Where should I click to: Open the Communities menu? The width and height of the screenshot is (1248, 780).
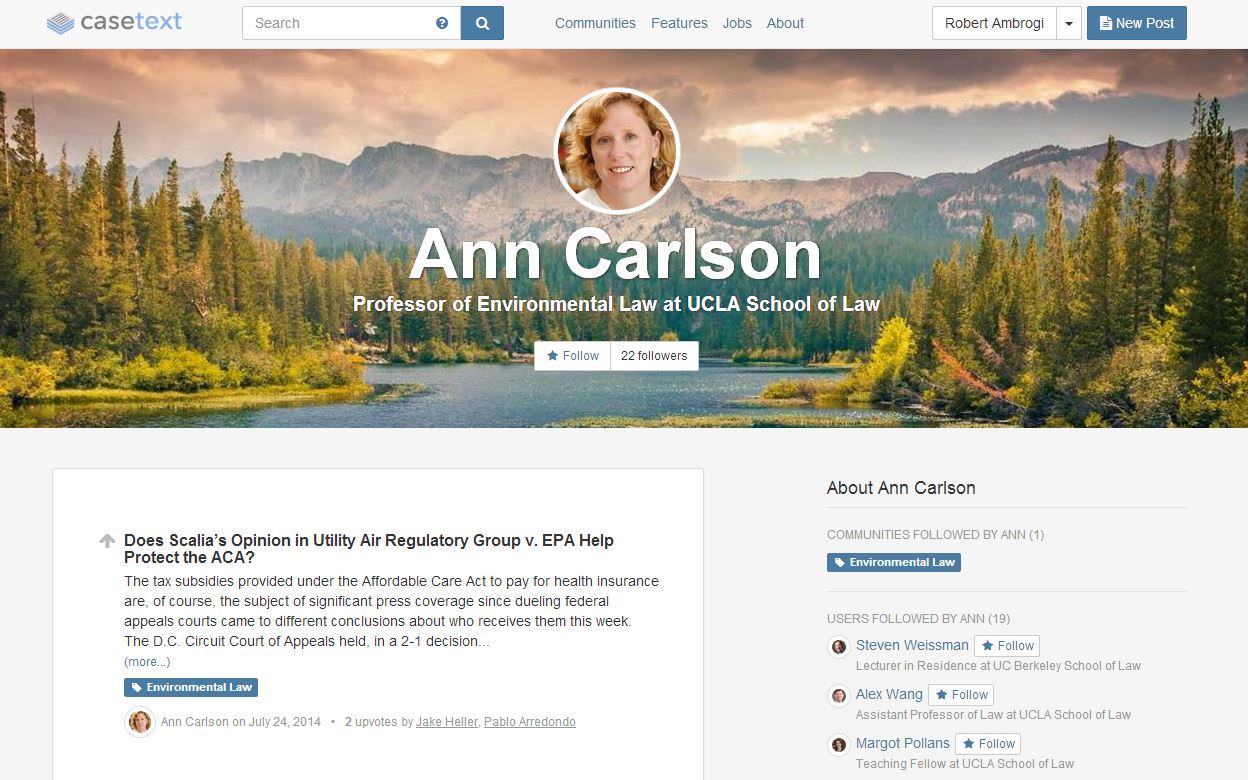pos(595,23)
